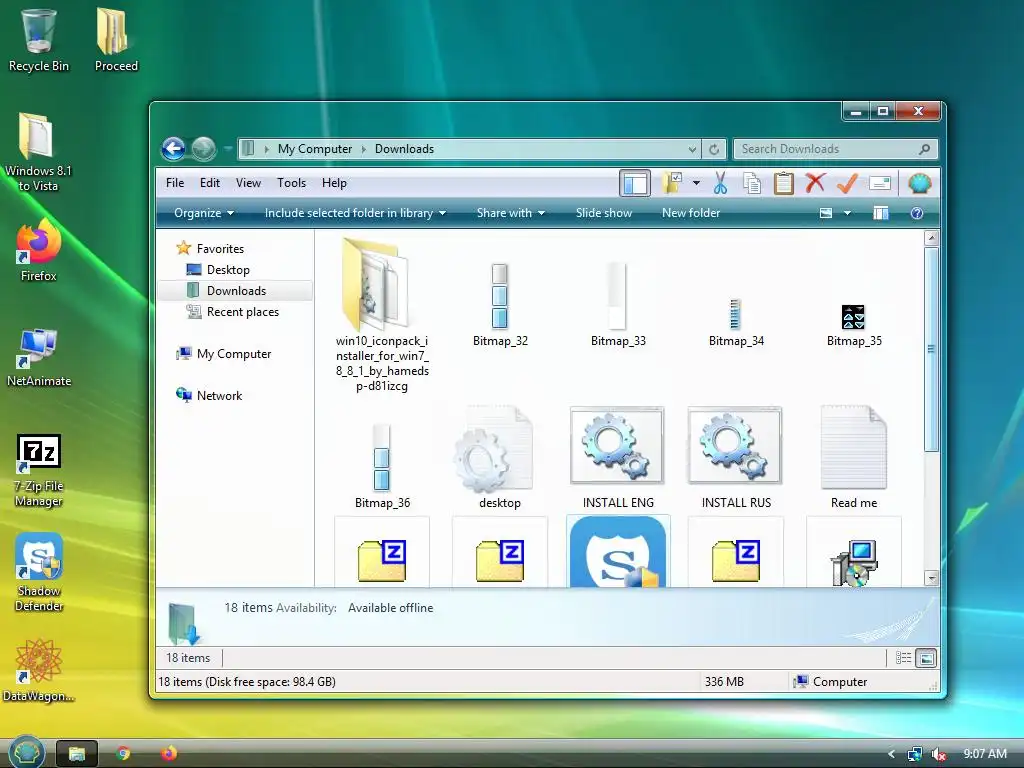Select the Shadow Defender file in folder
Image resolution: width=1024 pixels, height=768 pixels.
pos(618,552)
